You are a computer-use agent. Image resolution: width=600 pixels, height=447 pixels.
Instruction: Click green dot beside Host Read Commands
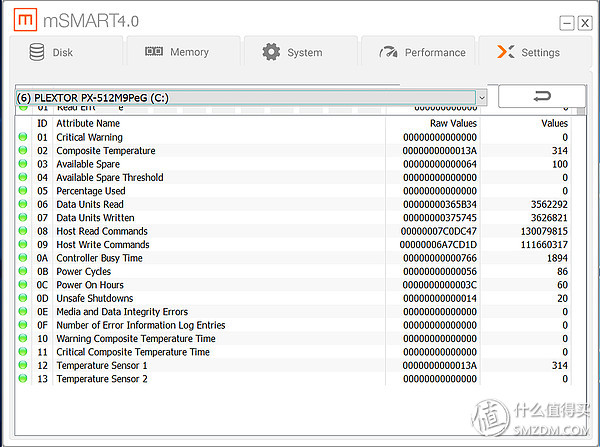[x=23, y=231]
